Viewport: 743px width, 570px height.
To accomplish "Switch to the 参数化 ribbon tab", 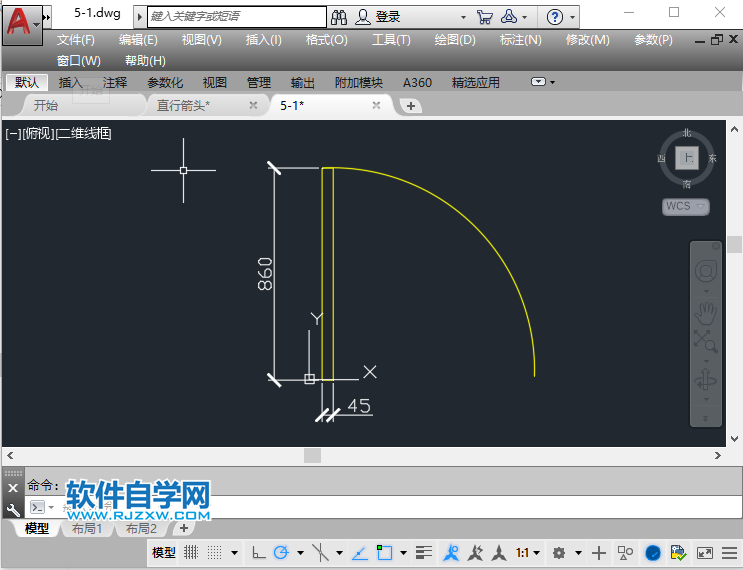I will pos(165,83).
